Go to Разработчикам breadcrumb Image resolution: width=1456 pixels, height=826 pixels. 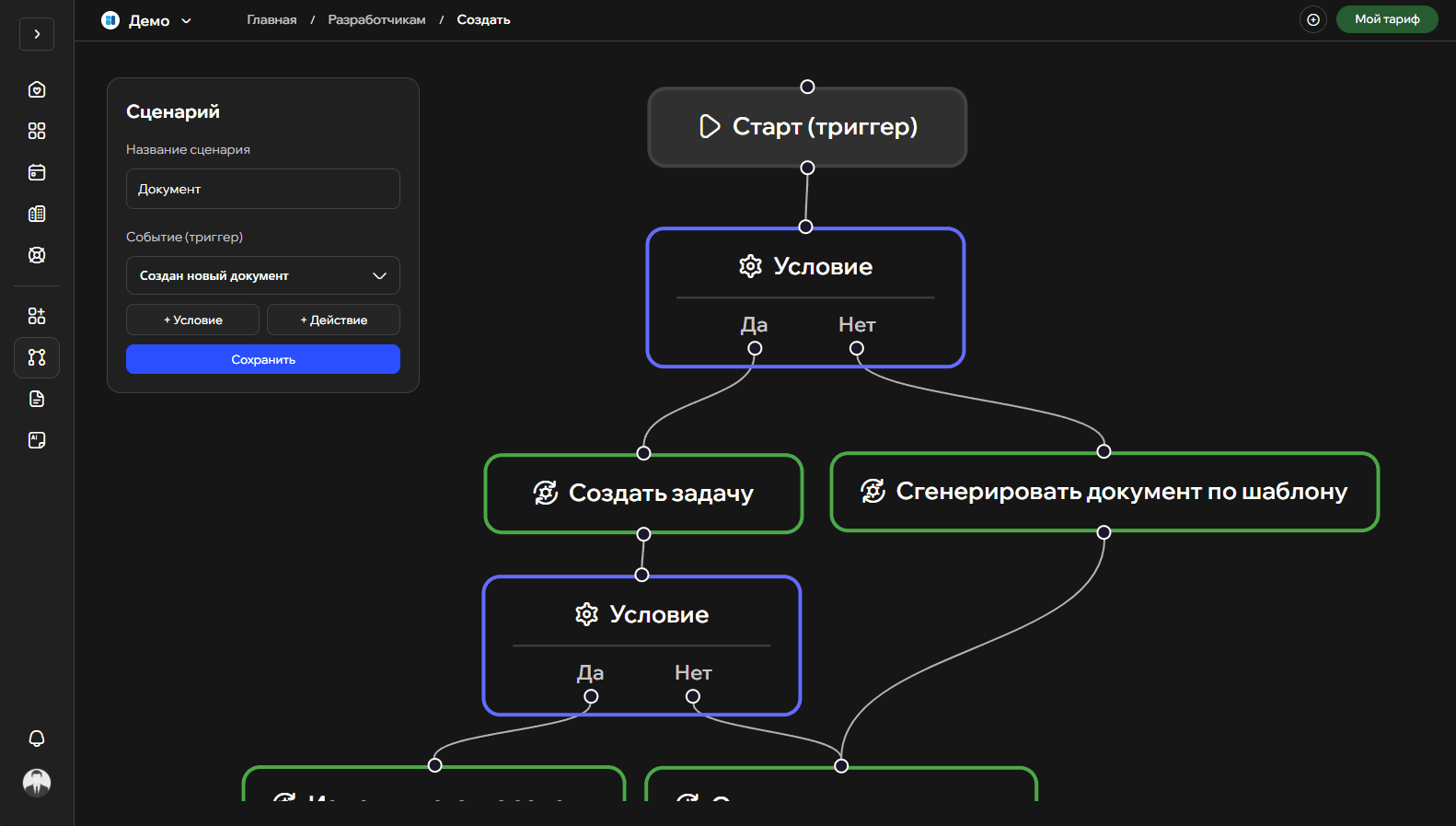point(376,19)
